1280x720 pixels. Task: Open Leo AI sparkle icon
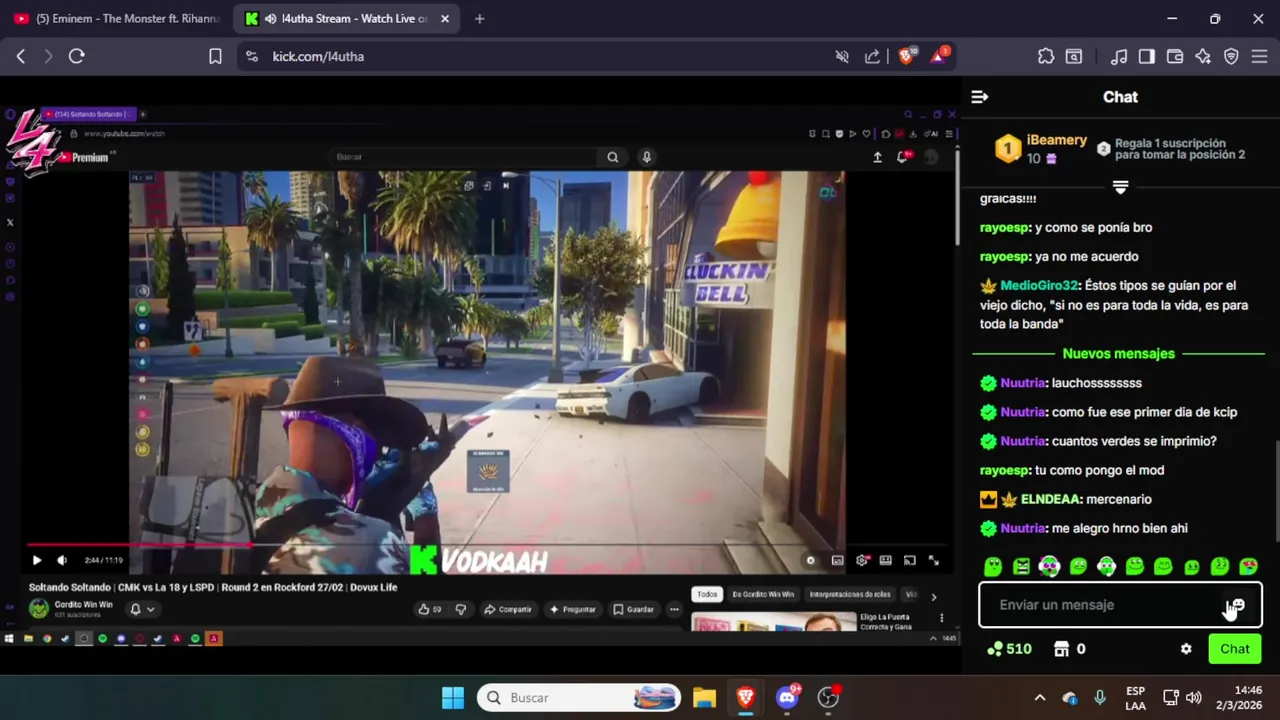[x=1203, y=57]
